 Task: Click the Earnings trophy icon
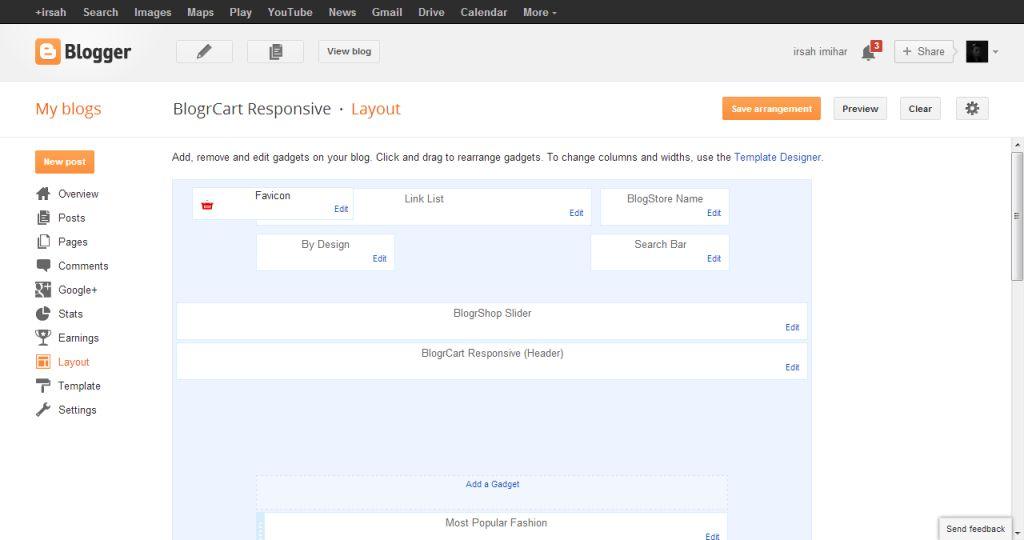click(43, 338)
